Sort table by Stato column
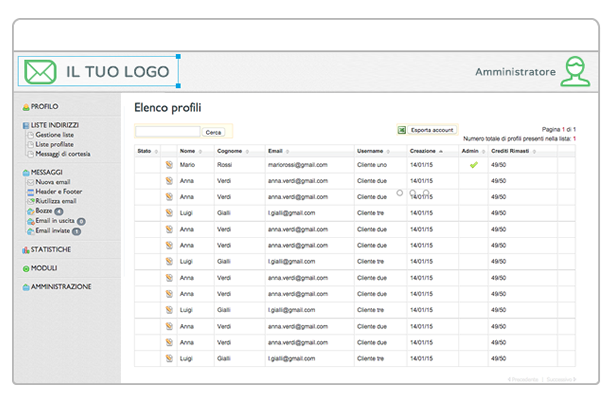611x400 pixels. [147, 151]
